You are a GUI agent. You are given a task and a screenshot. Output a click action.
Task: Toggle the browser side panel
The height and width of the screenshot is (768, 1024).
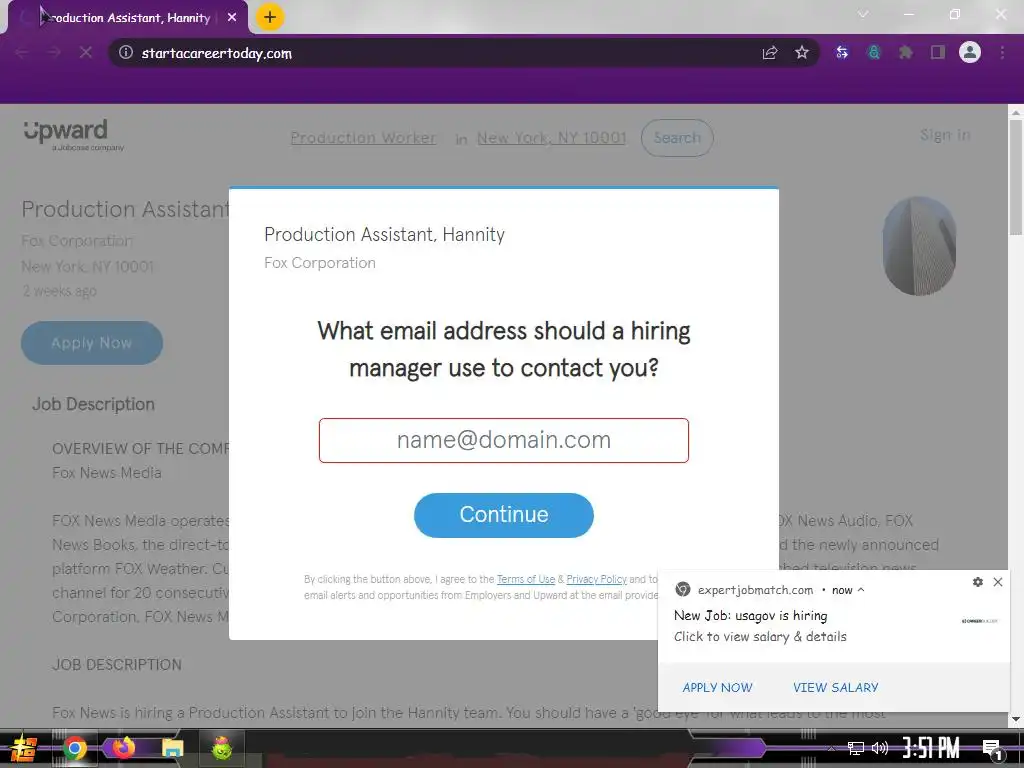click(x=938, y=53)
